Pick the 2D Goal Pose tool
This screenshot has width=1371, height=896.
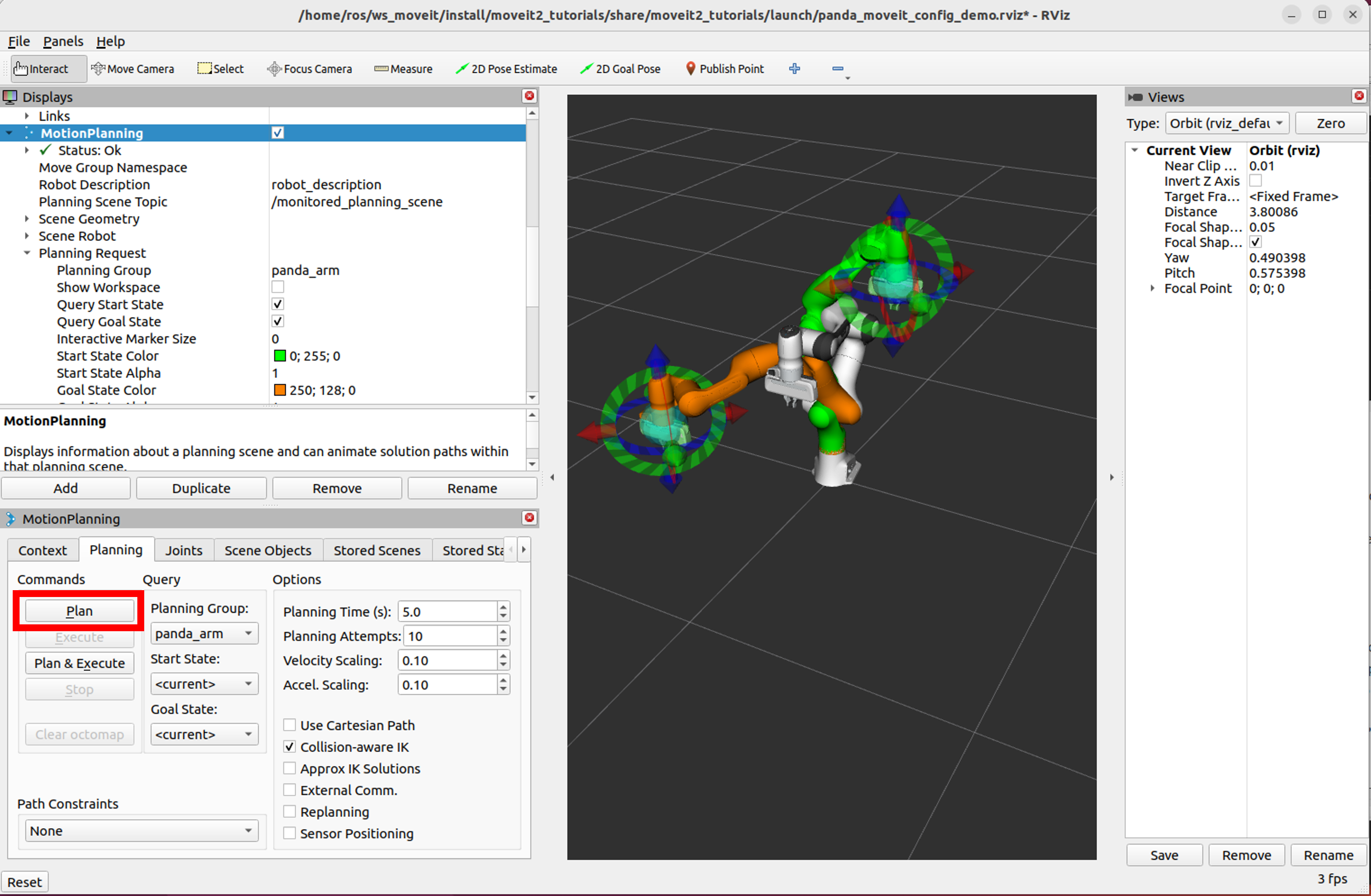pyautogui.click(x=620, y=68)
